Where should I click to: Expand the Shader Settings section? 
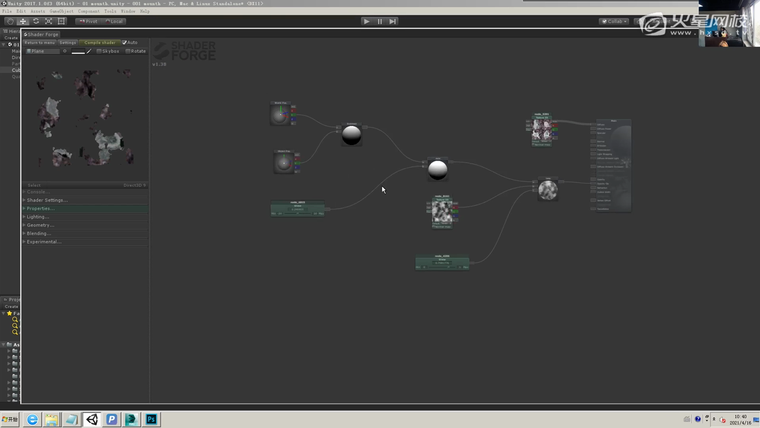[x=45, y=200]
